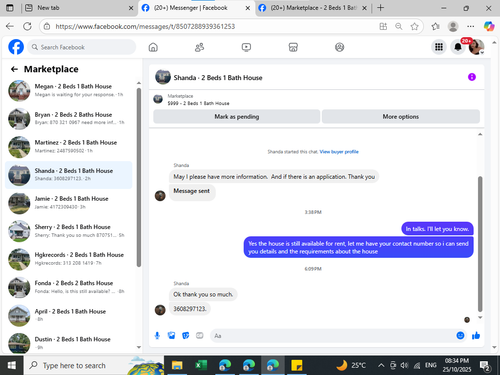The height and width of the screenshot is (375, 500).
Task: Open the Windows Start menu
Action: click(x=12, y=365)
